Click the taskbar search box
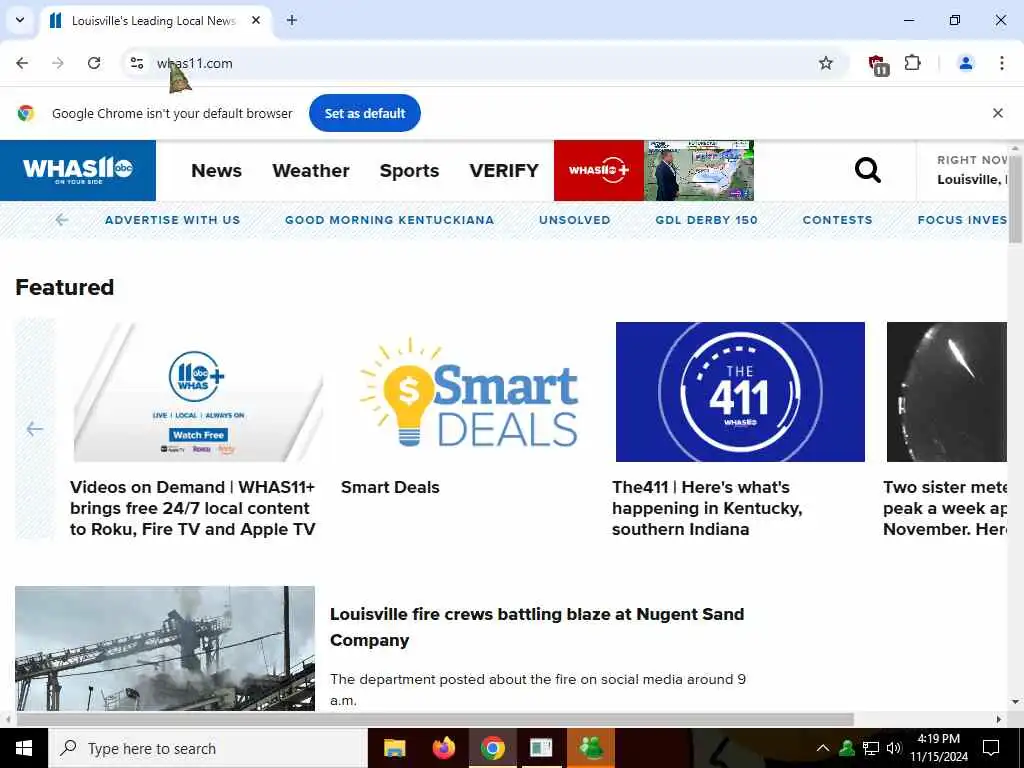The width and height of the screenshot is (1024, 768). tap(208, 748)
